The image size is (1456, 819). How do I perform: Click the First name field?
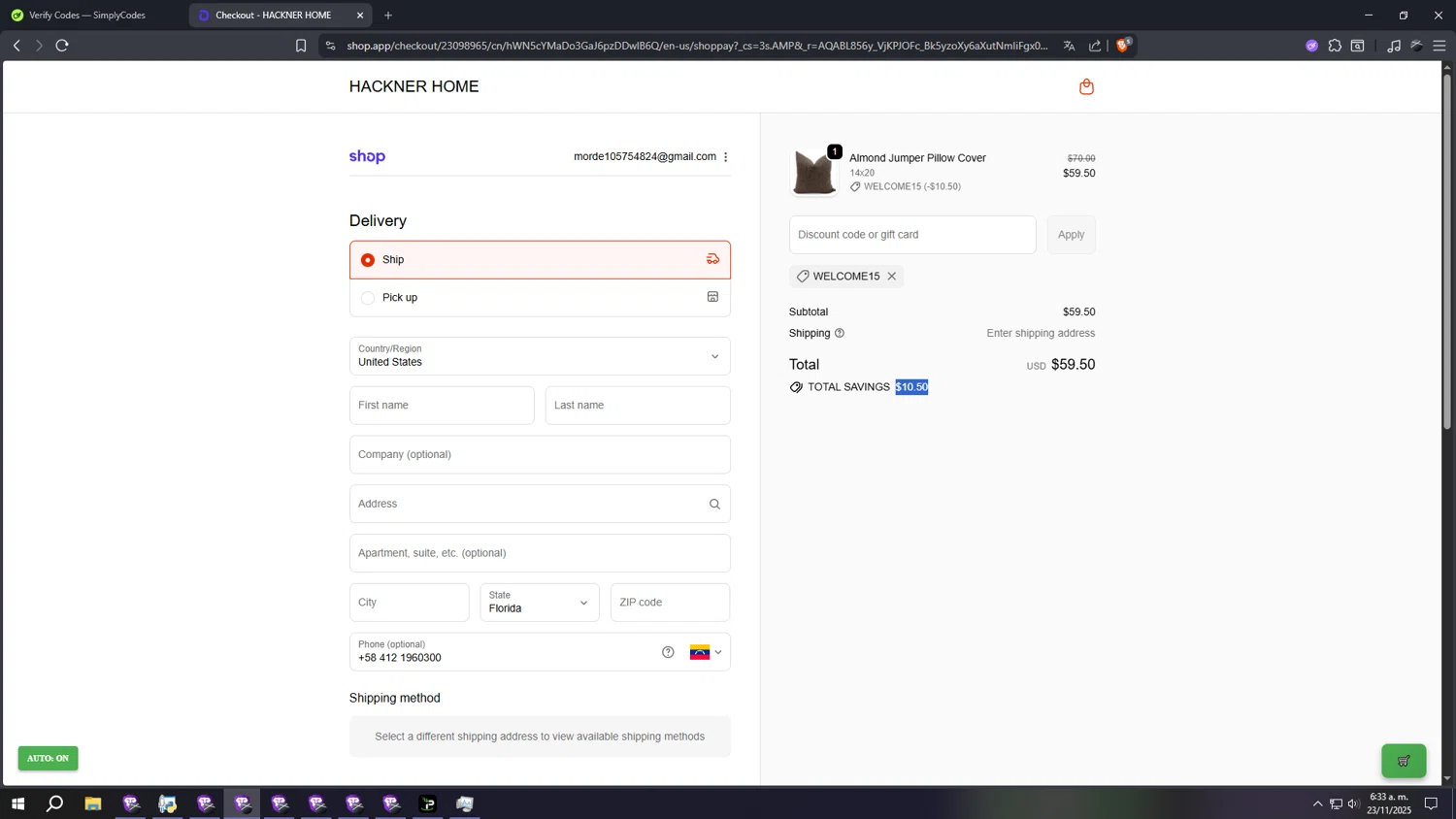coord(442,406)
